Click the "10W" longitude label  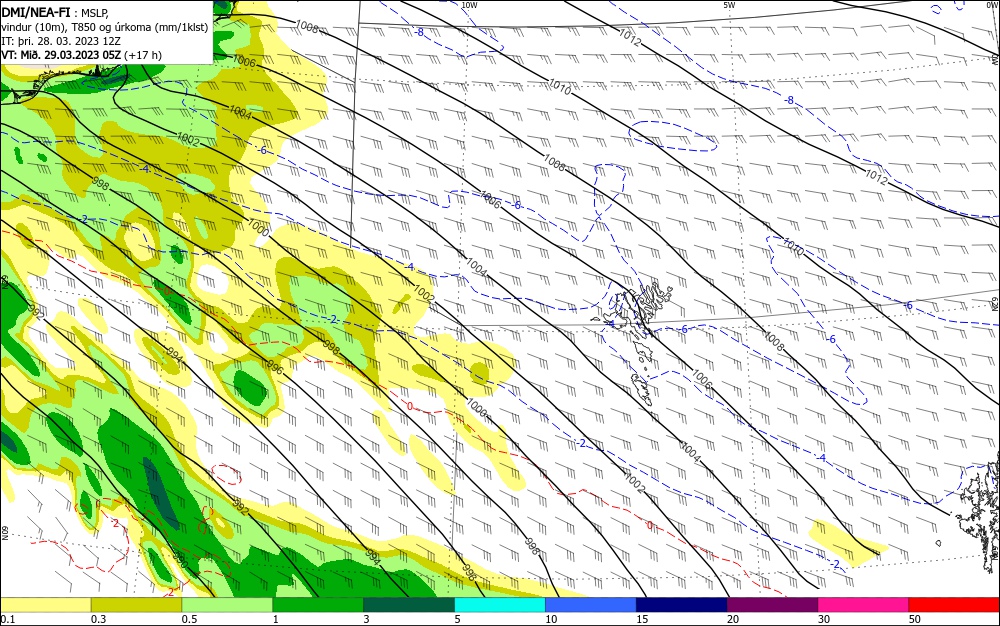click(x=469, y=5)
